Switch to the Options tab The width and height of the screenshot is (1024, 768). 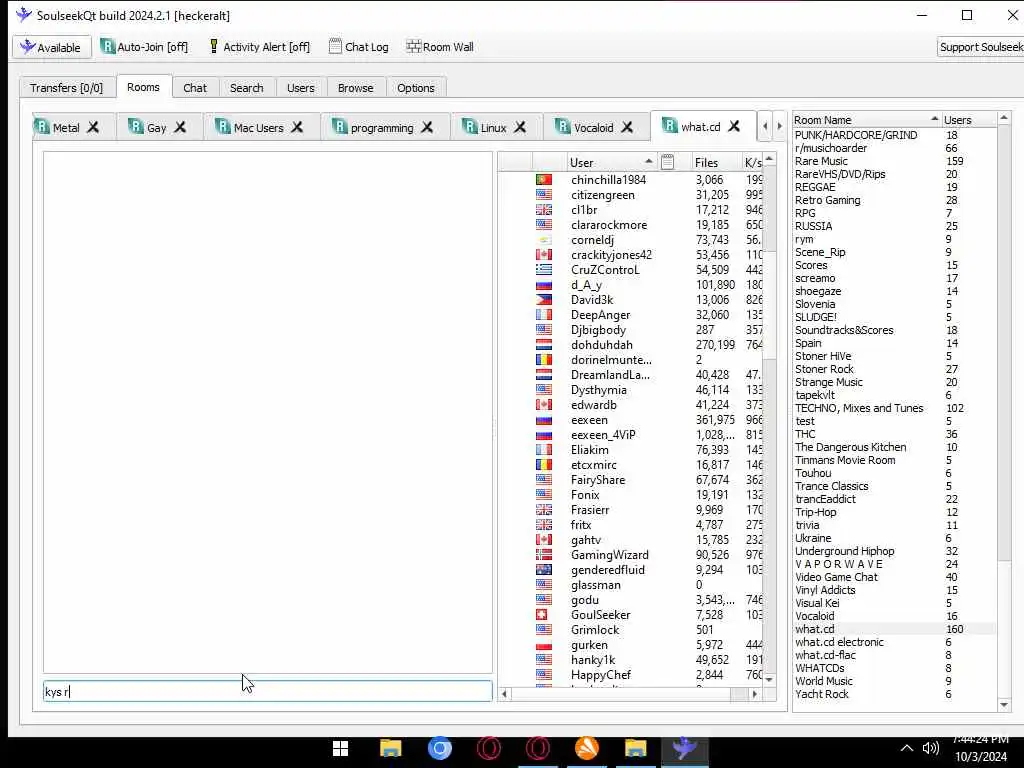(x=415, y=88)
